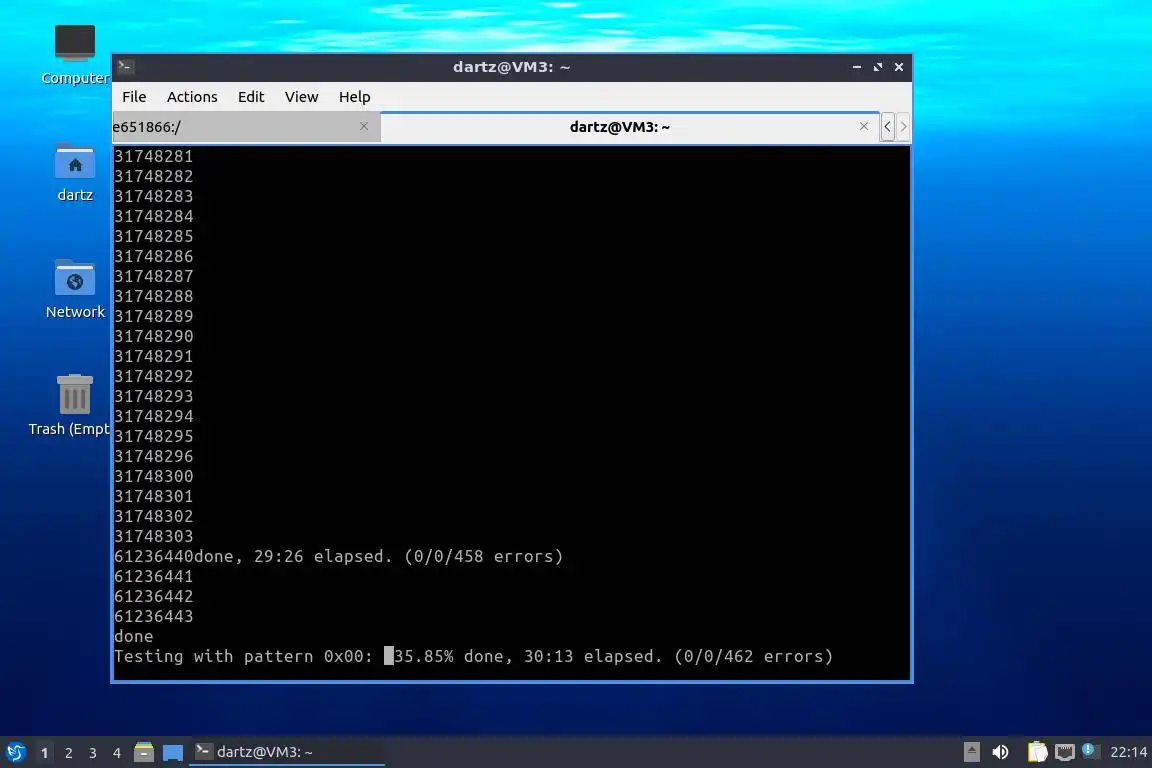
Task: Click the standalone 'done' output line
Action: click(x=134, y=636)
